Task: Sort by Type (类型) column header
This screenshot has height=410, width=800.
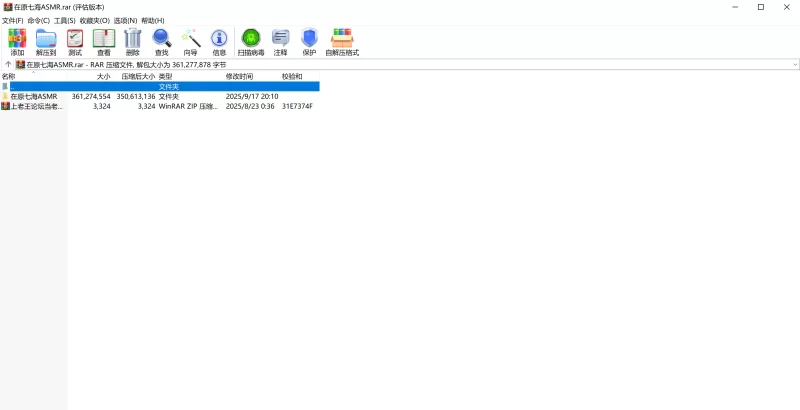Action: [x=190, y=76]
